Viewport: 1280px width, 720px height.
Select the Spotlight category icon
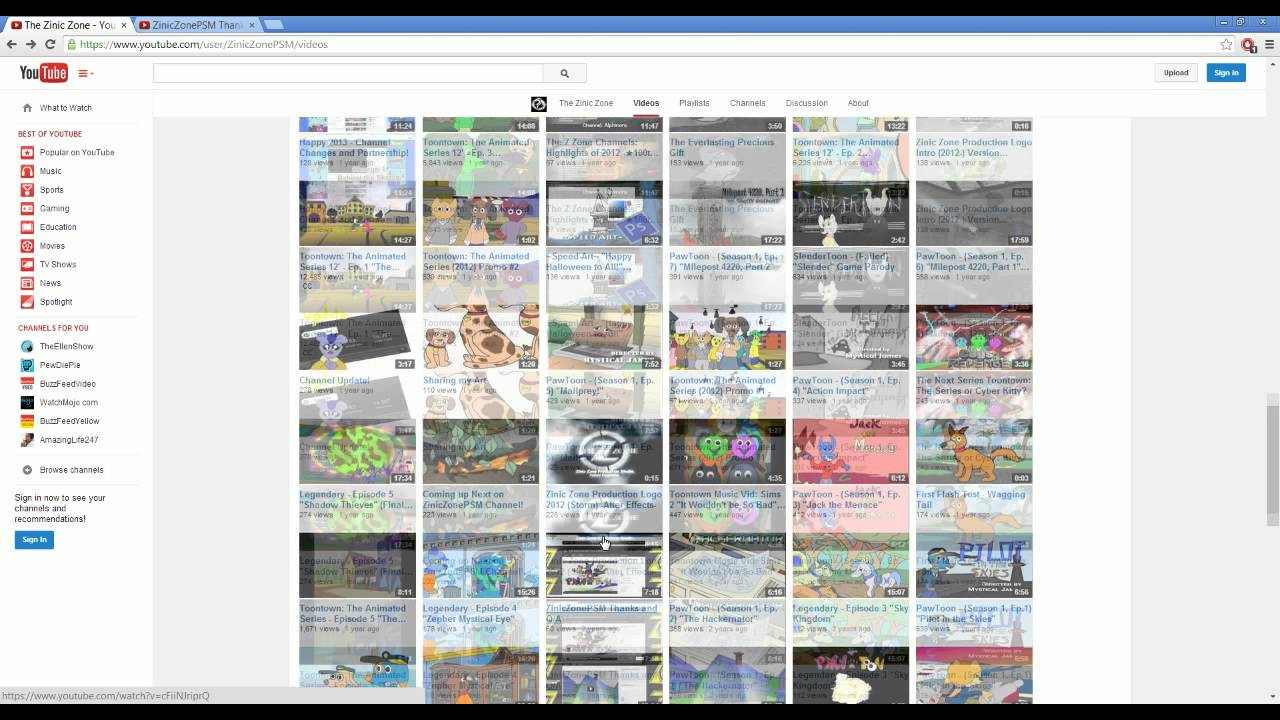tap(27, 302)
